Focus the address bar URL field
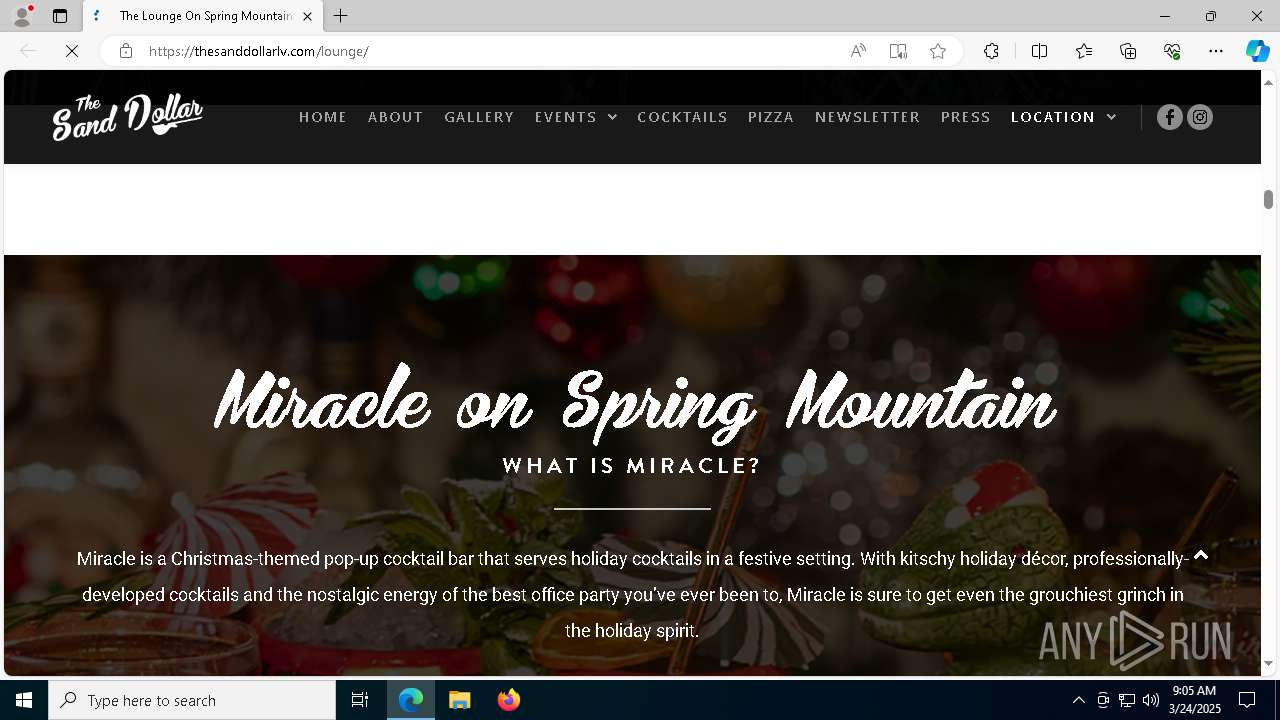This screenshot has height=720, width=1280. click(x=490, y=51)
